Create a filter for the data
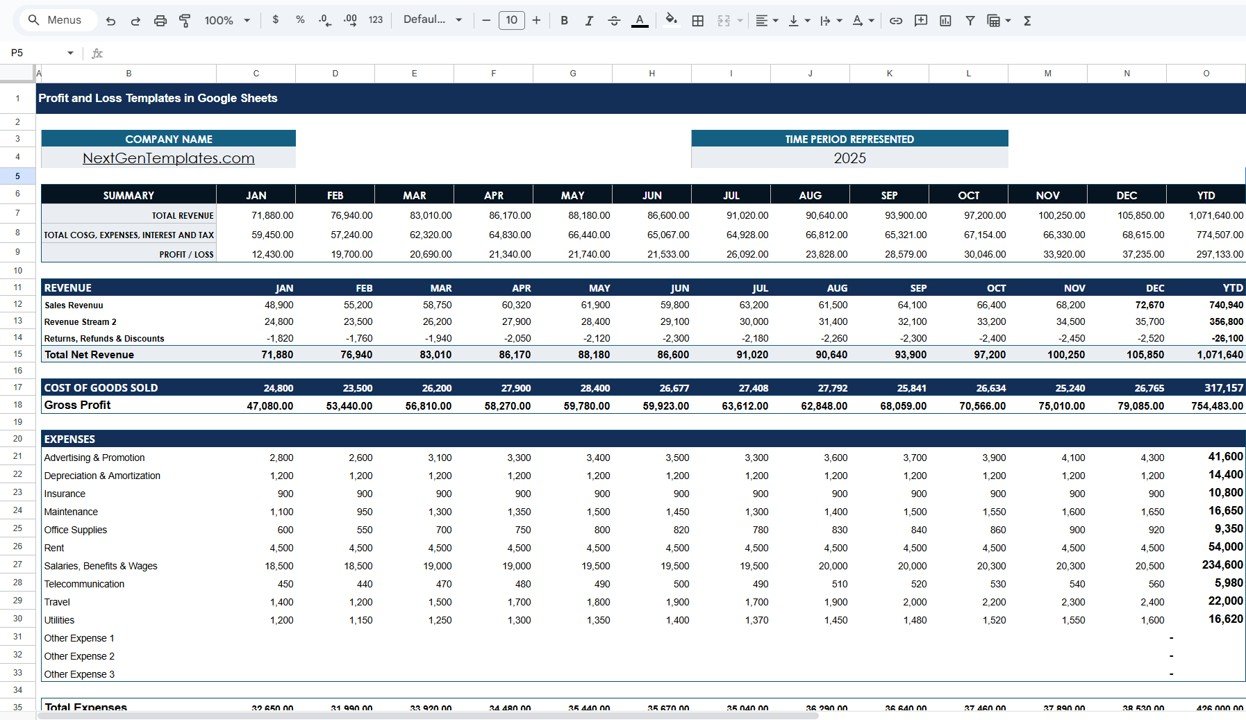Screen dimensions: 1246x720 click(970, 20)
